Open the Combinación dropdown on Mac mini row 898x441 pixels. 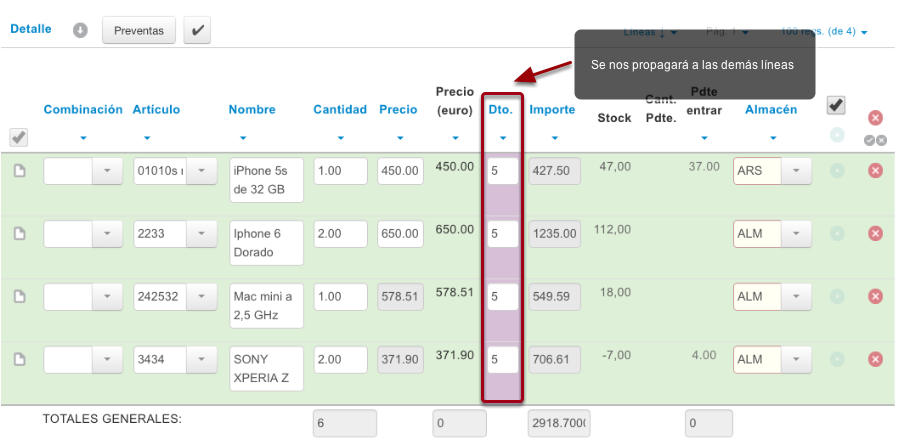point(107,297)
